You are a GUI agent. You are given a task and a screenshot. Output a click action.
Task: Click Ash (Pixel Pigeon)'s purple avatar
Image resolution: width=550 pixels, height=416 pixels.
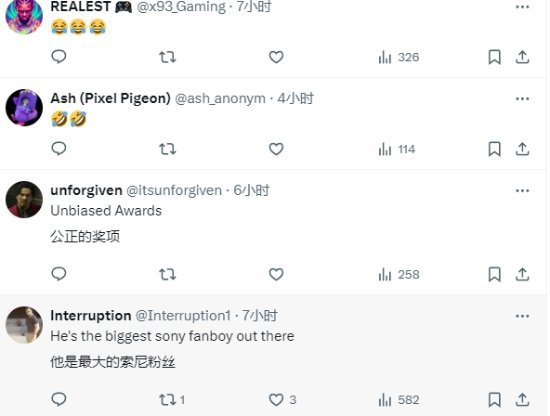click(24, 108)
